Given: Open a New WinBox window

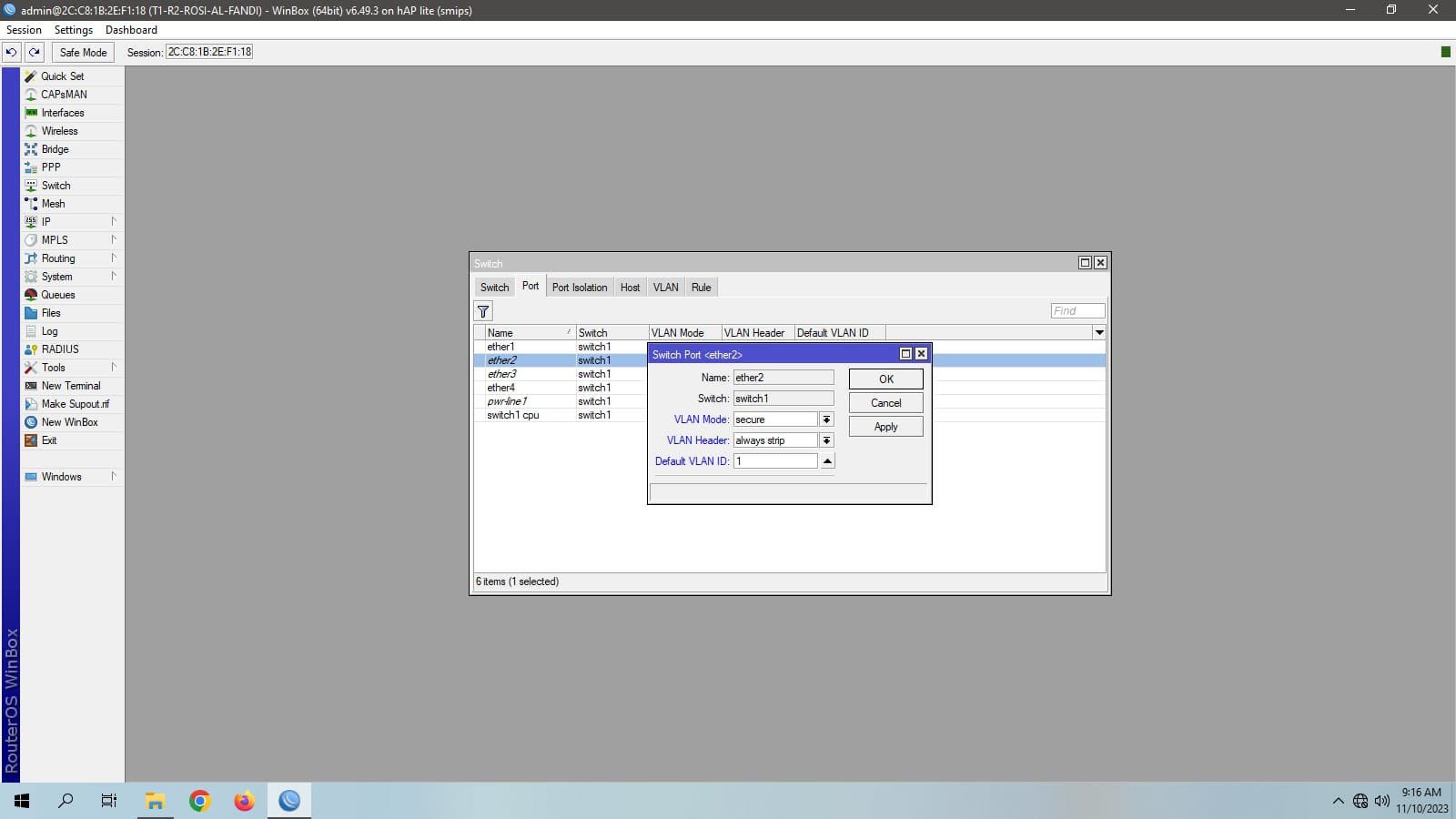Looking at the screenshot, I should [72, 422].
